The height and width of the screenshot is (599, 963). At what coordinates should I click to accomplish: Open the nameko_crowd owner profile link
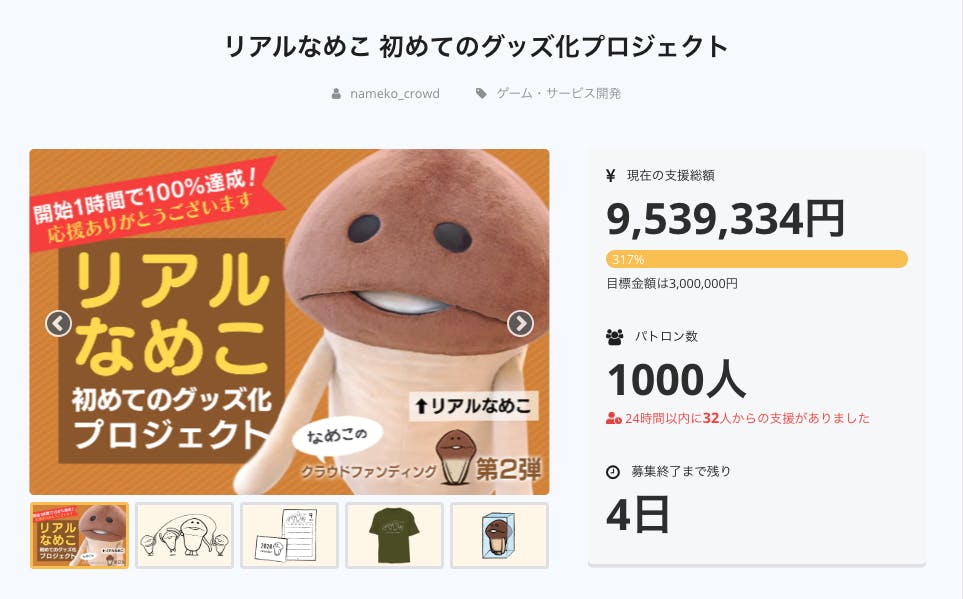tap(395, 93)
